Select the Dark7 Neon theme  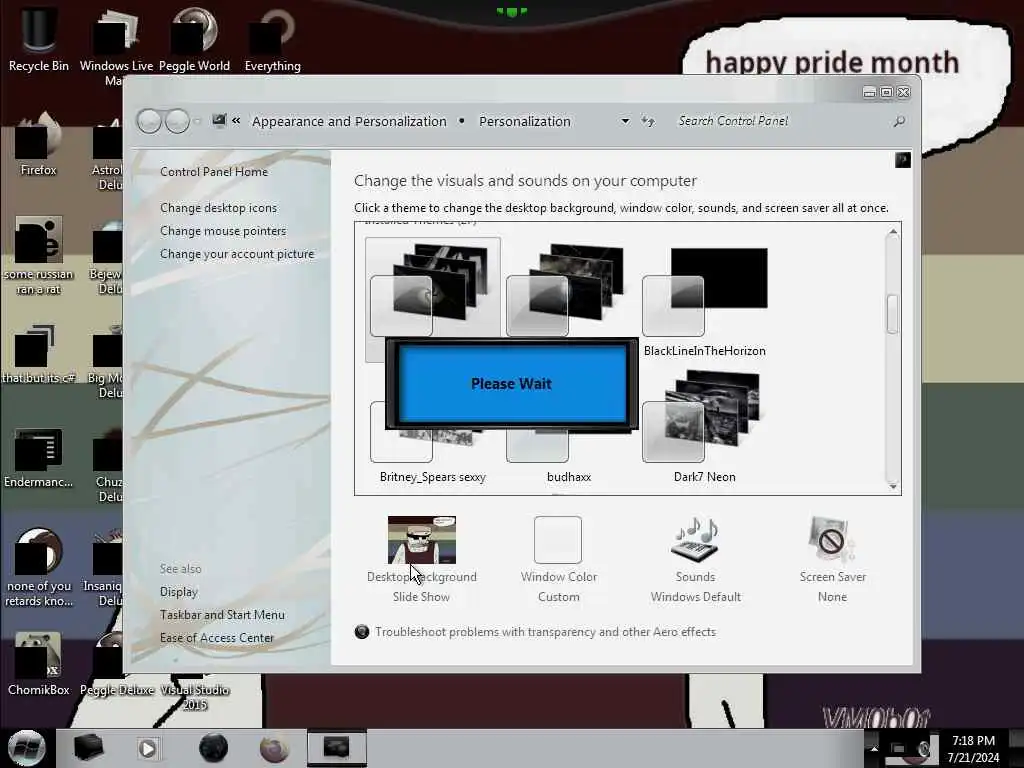pyautogui.click(x=705, y=428)
